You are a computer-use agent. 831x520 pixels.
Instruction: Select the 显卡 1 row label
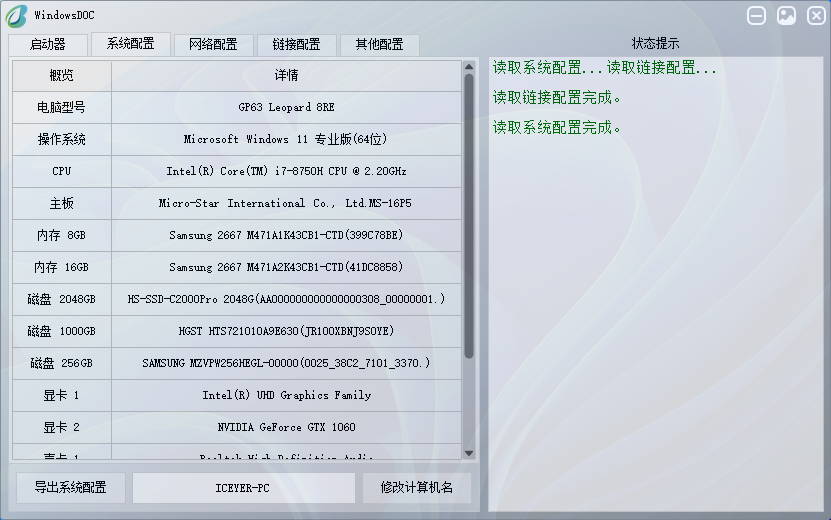tap(61, 395)
